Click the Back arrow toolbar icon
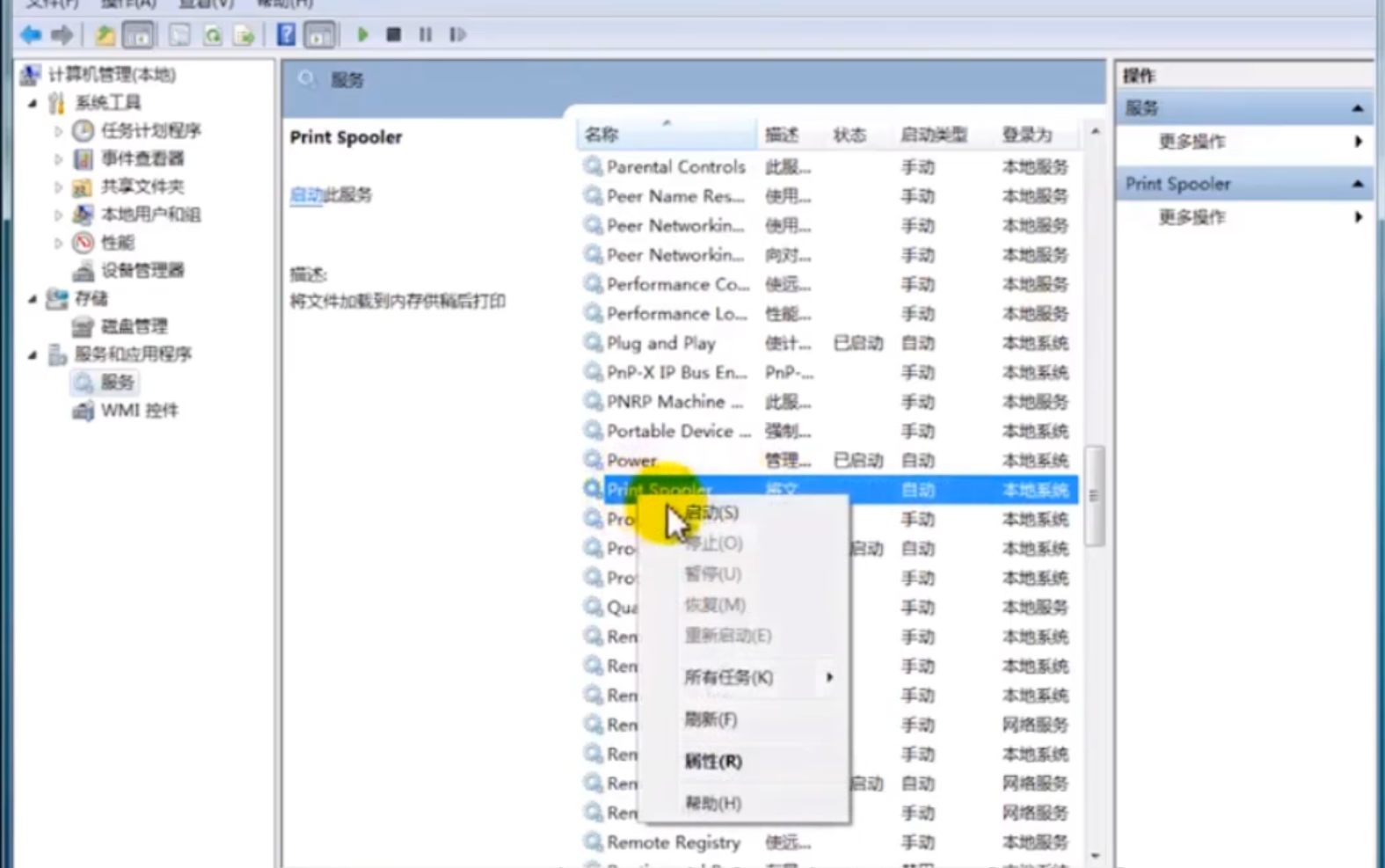The image size is (1385, 868). pos(31,34)
